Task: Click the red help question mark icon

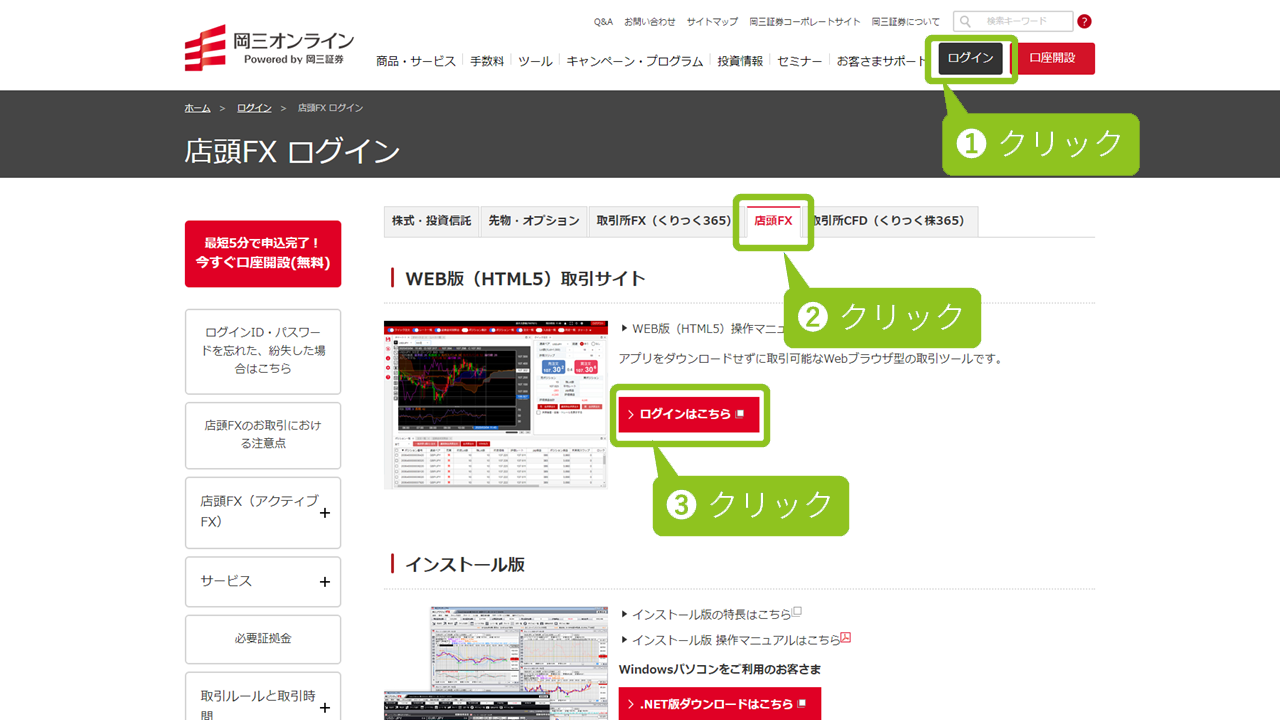Action: (x=1084, y=21)
